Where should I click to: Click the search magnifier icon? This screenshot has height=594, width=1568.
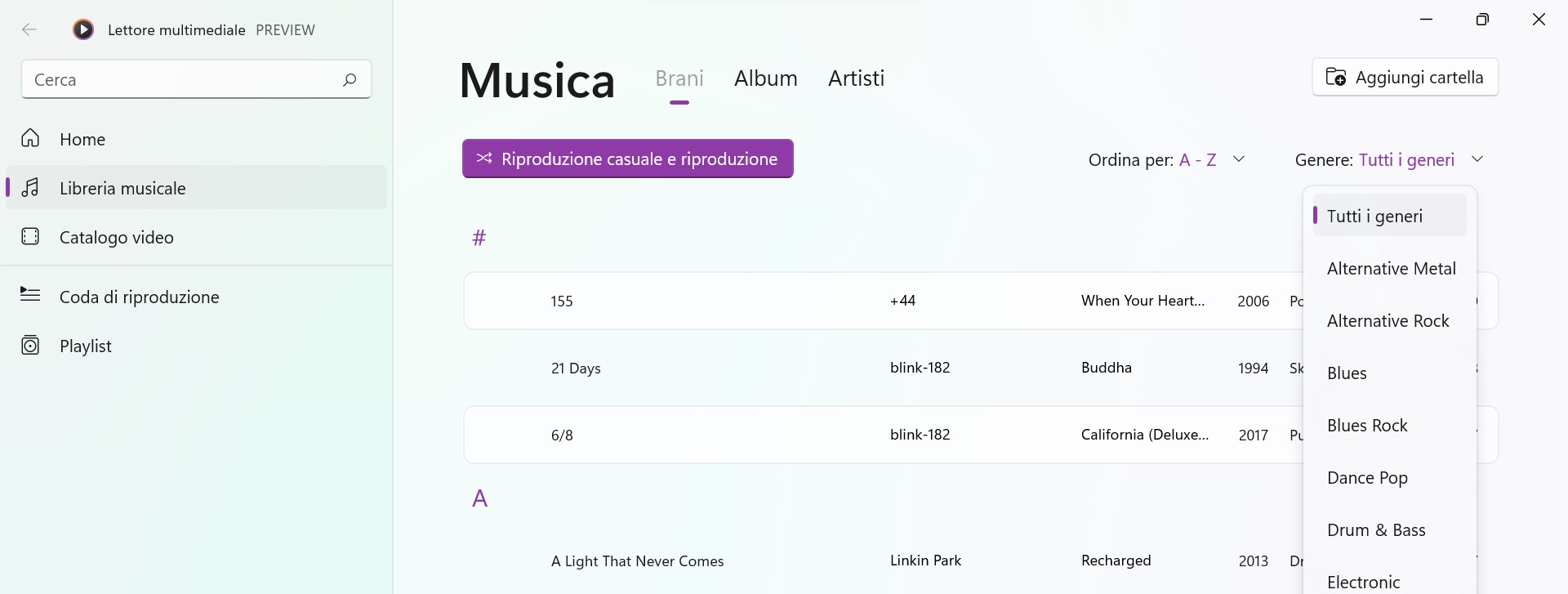coord(350,79)
